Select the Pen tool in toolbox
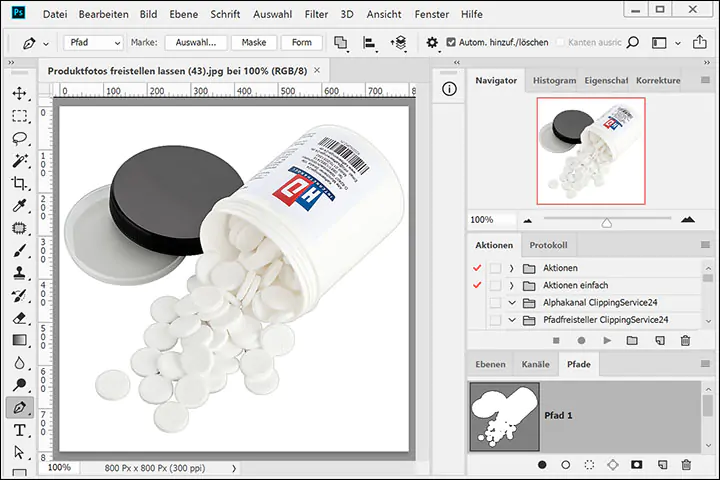The image size is (720, 480). 19,407
